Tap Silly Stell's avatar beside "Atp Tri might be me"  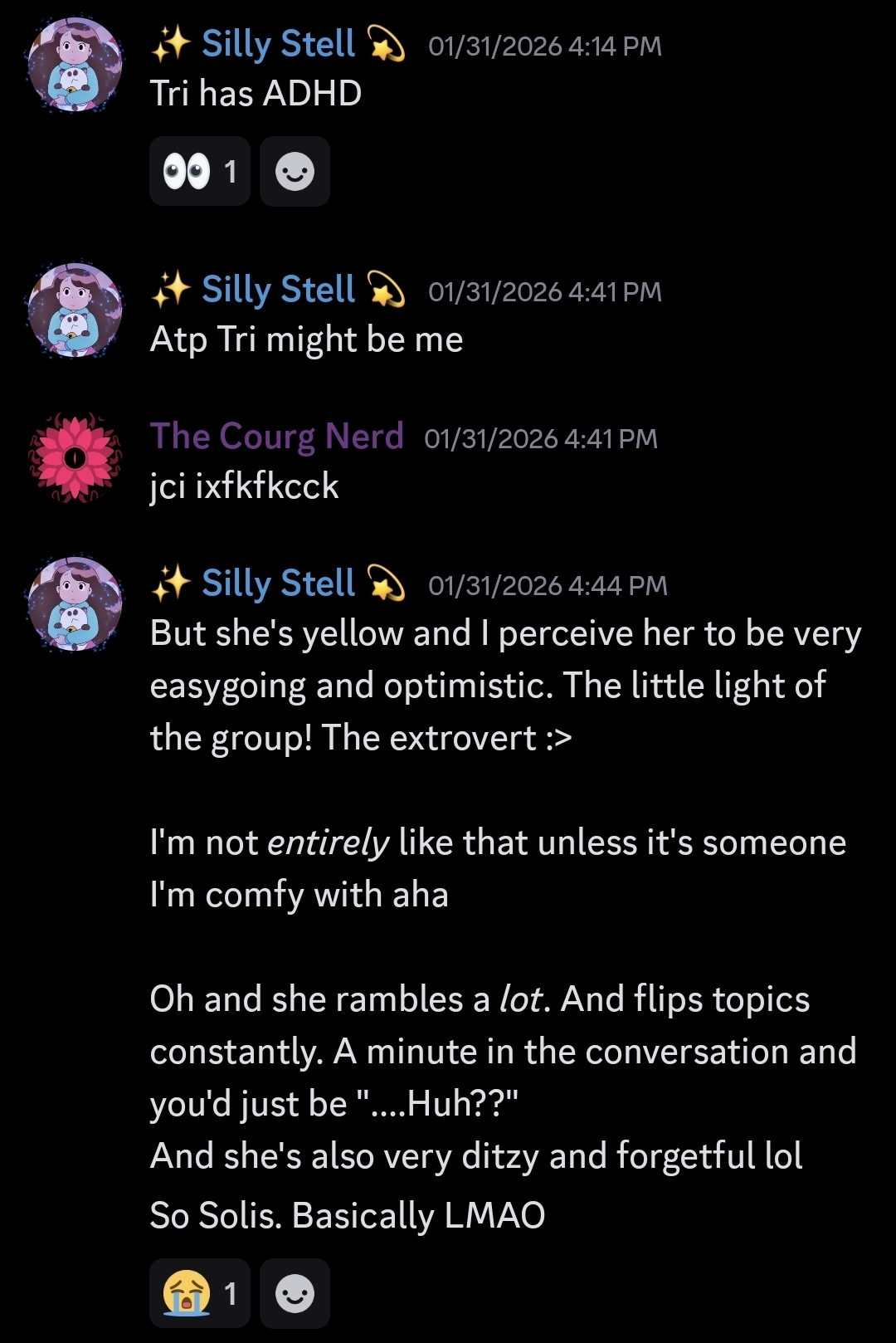(x=75, y=310)
